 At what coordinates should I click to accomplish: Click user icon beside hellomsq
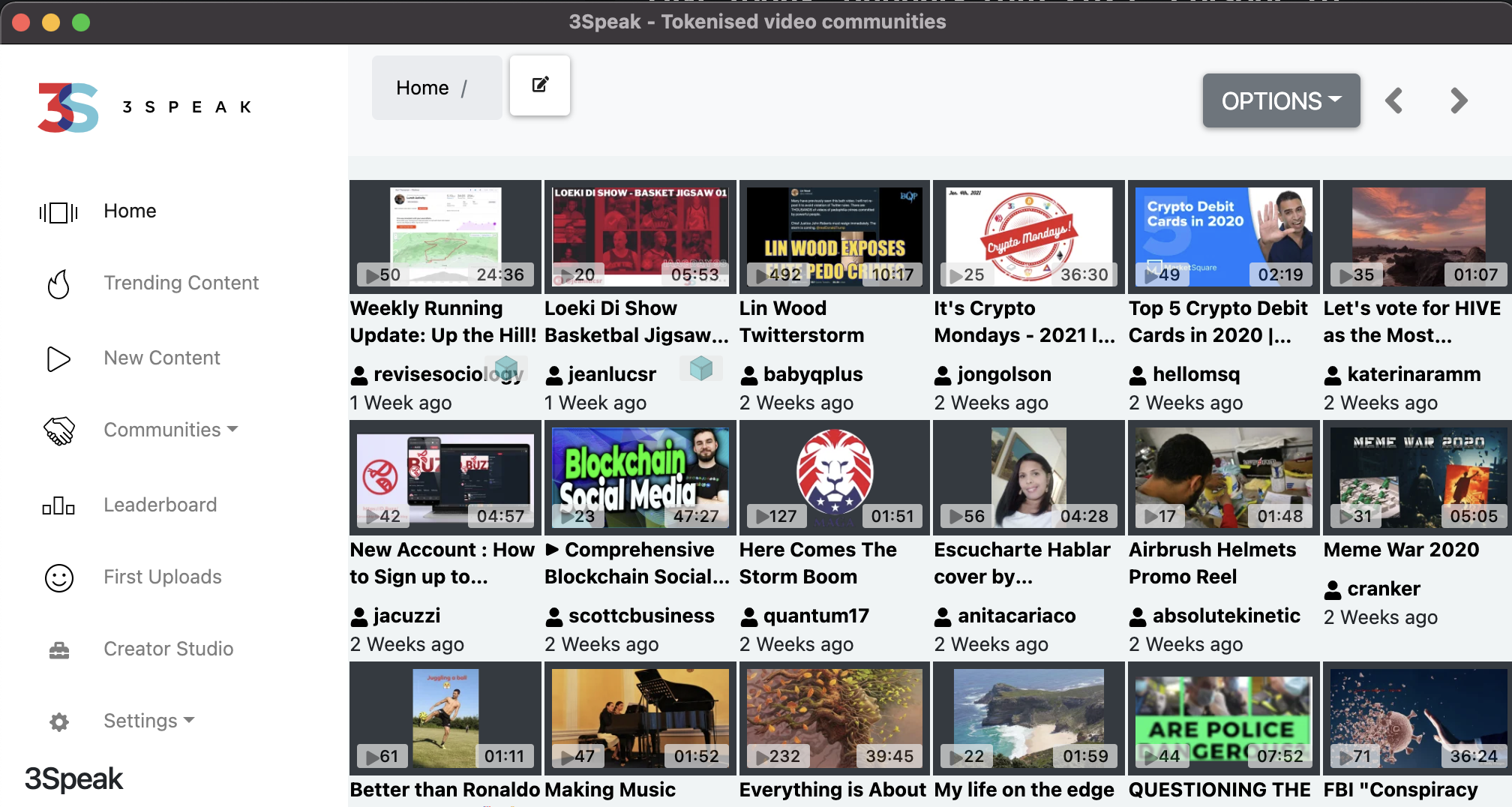[x=1138, y=375]
